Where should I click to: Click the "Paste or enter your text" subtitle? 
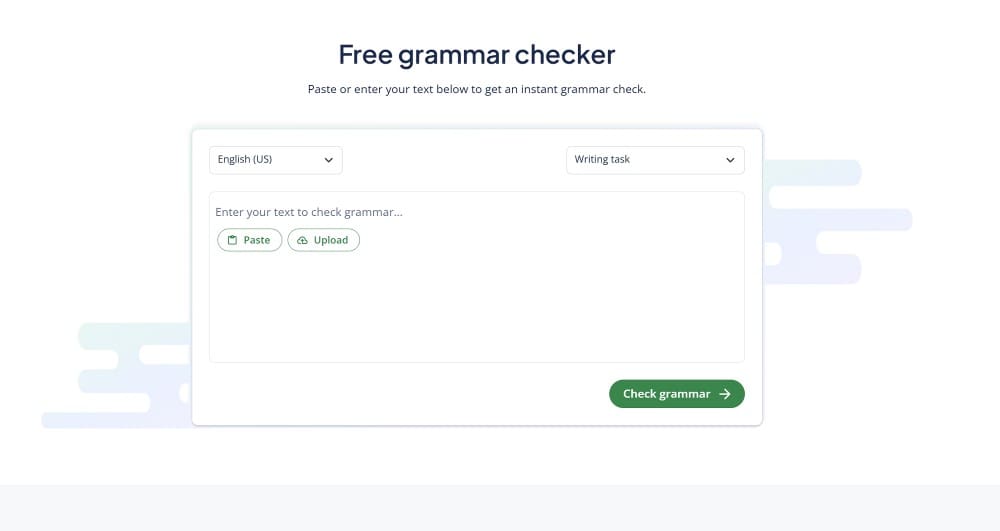click(x=477, y=89)
